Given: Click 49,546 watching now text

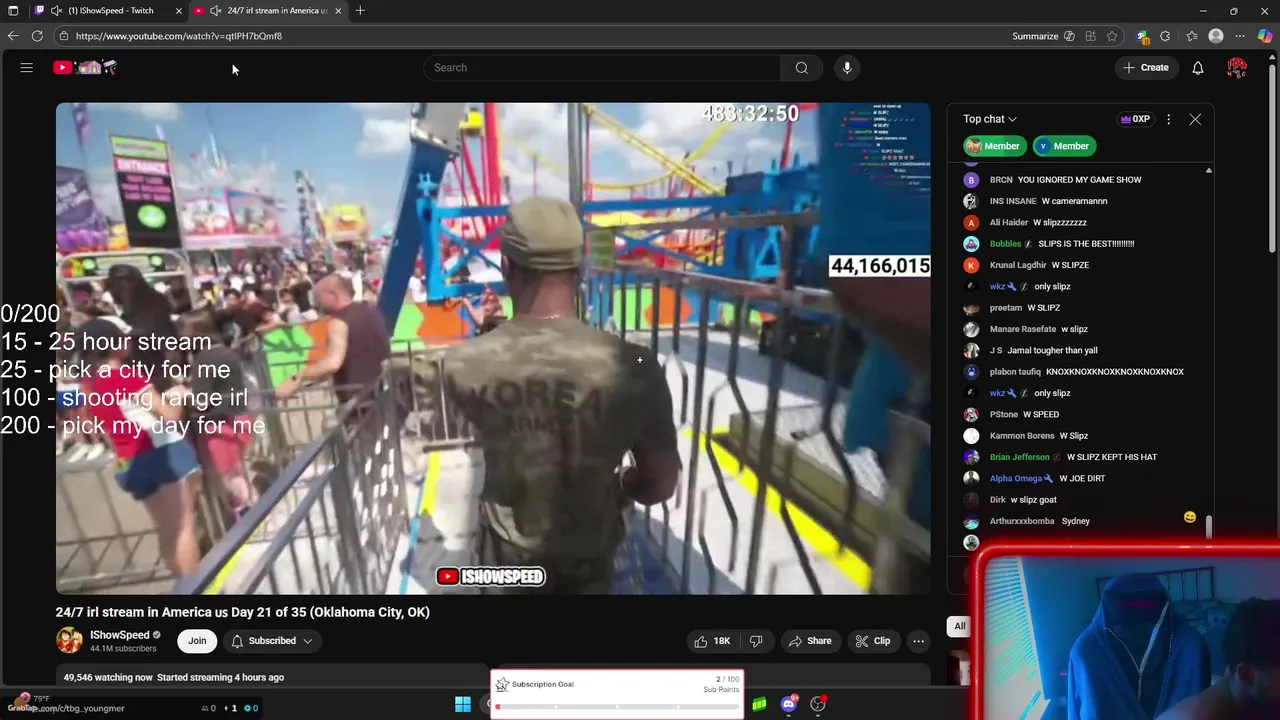Looking at the screenshot, I should coord(108,677).
